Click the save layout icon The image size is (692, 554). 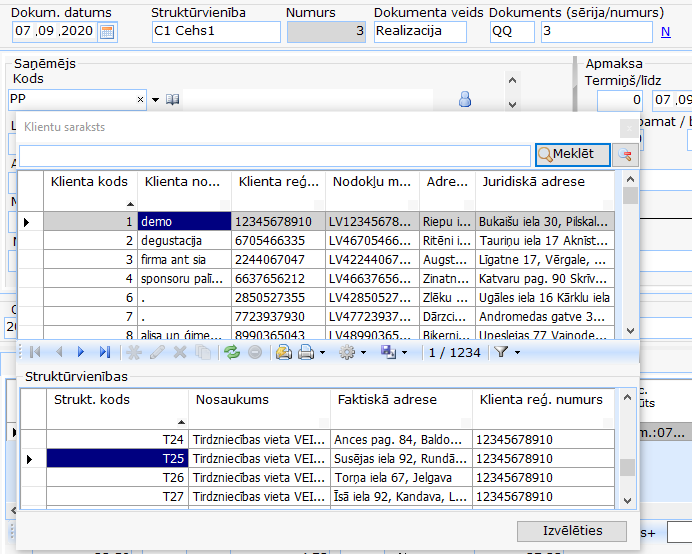[388, 352]
